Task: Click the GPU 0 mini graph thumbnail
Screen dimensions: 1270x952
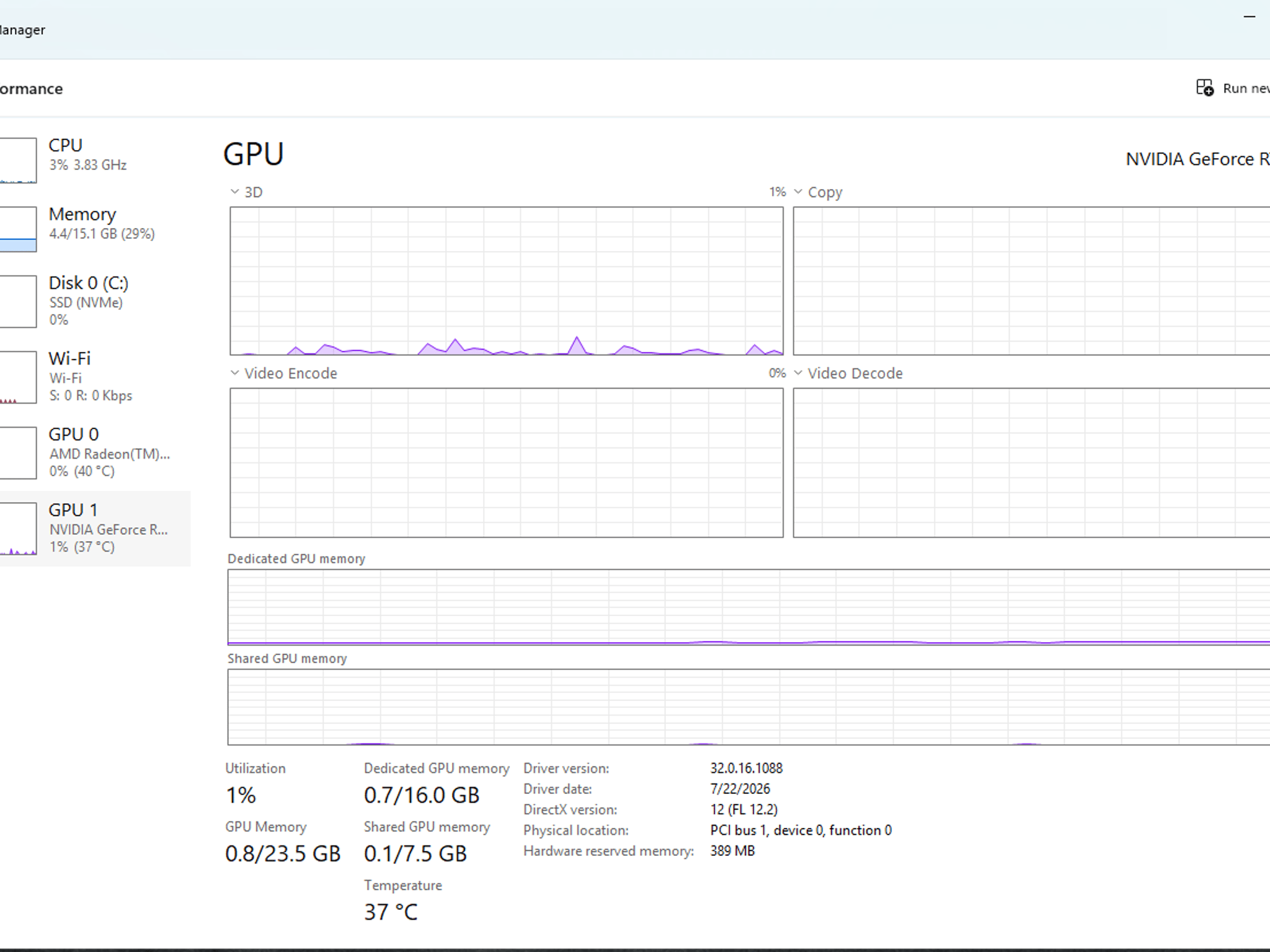Action: point(18,452)
